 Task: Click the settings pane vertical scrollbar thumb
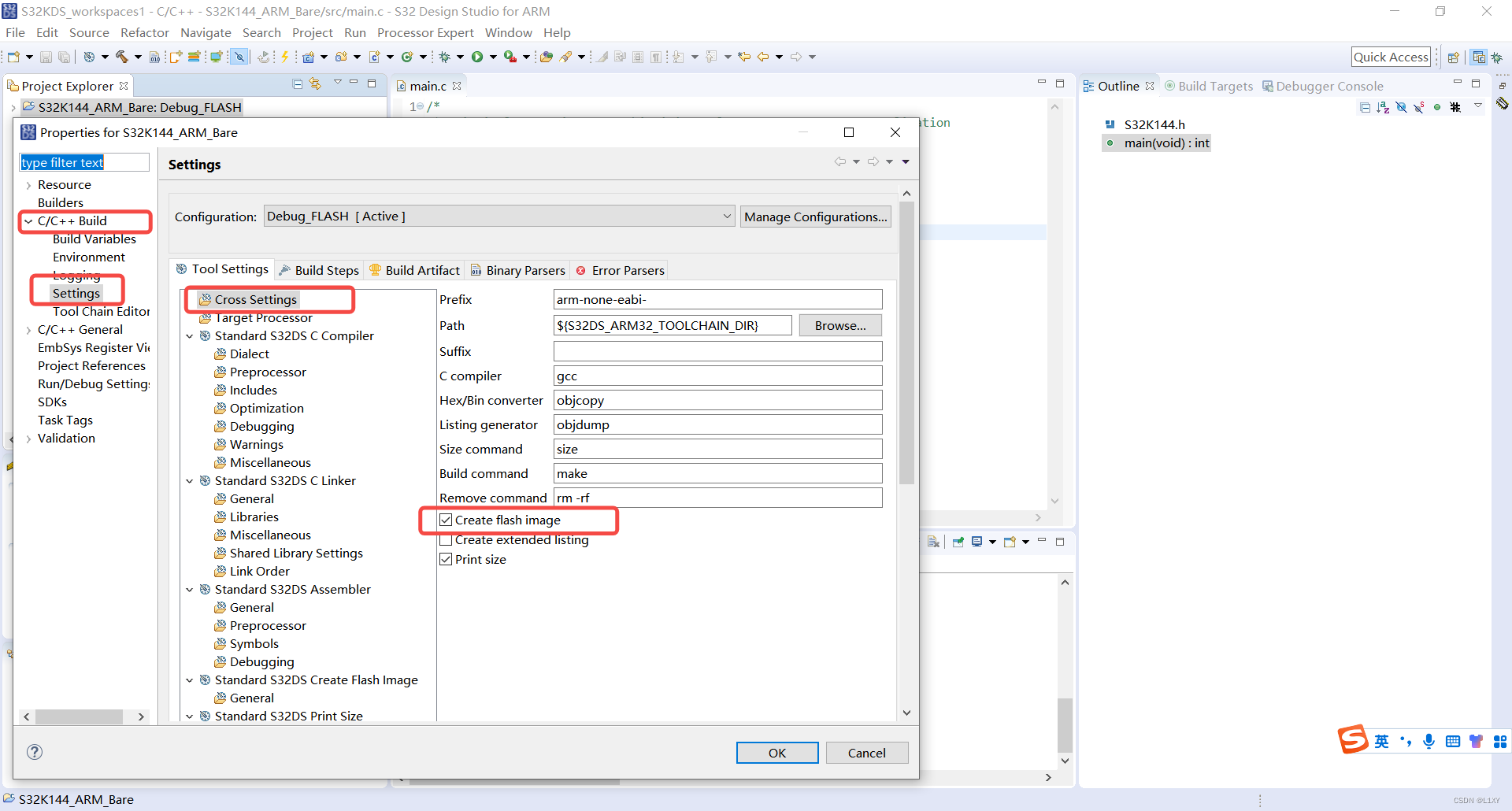906,343
